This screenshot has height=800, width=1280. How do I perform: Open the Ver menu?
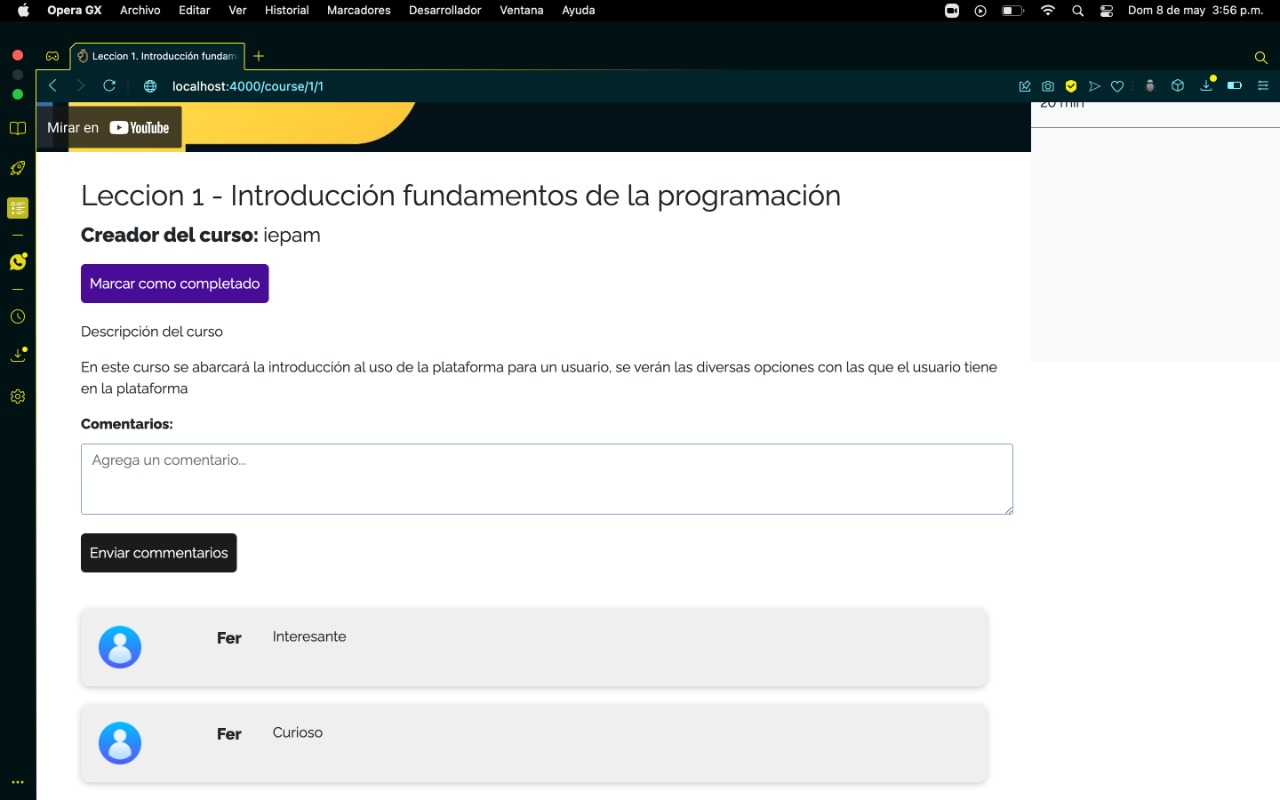[238, 10]
